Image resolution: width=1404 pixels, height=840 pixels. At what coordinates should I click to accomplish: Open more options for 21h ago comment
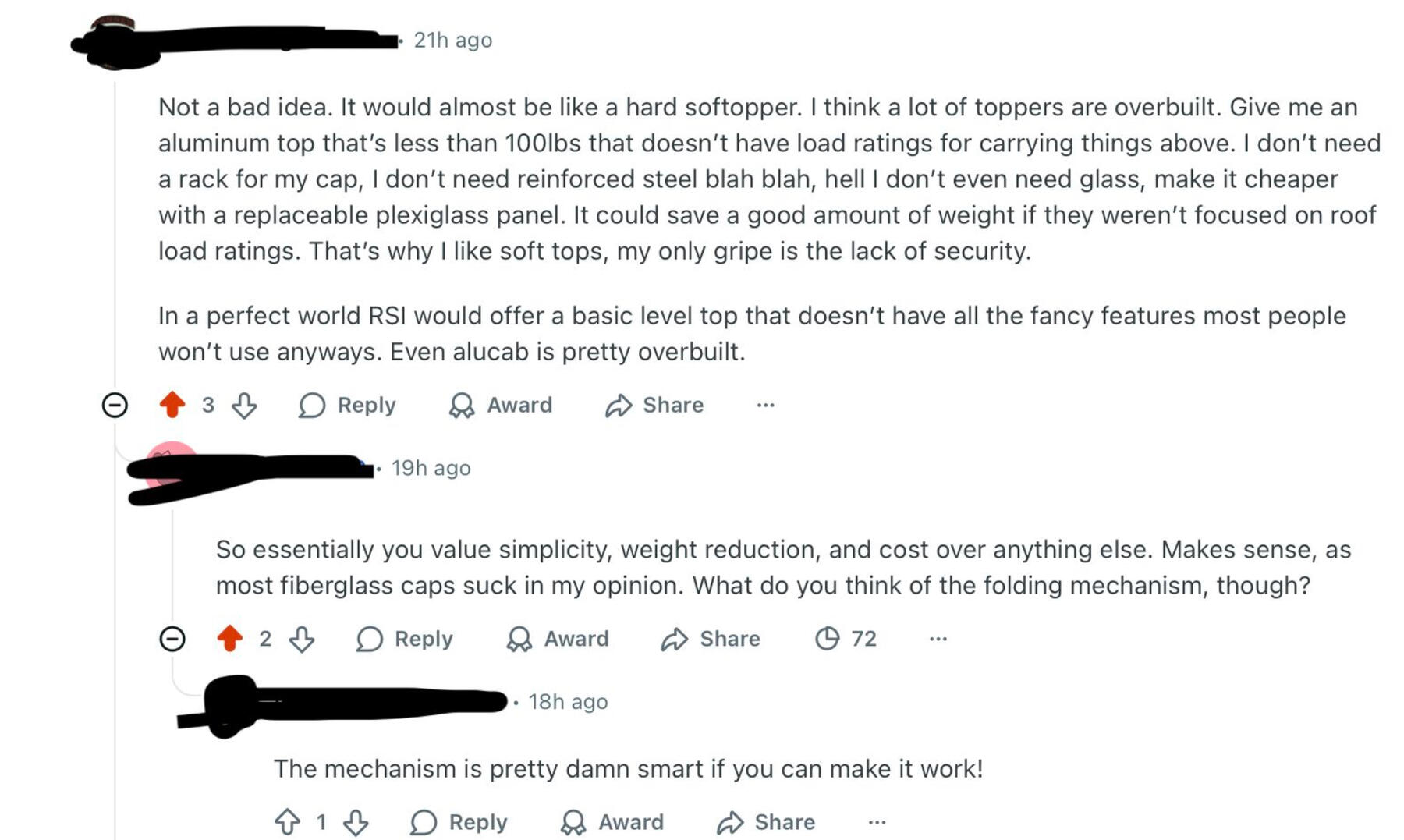(x=765, y=405)
